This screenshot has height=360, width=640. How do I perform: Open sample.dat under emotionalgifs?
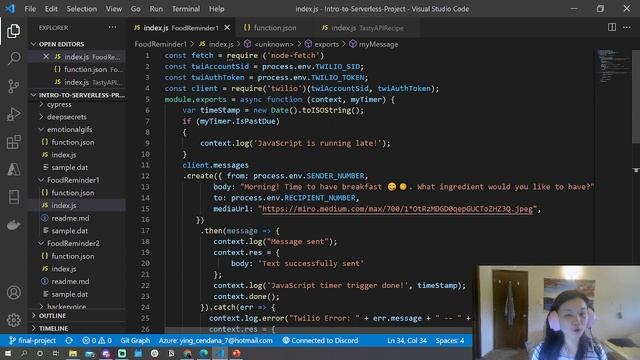click(x=69, y=167)
